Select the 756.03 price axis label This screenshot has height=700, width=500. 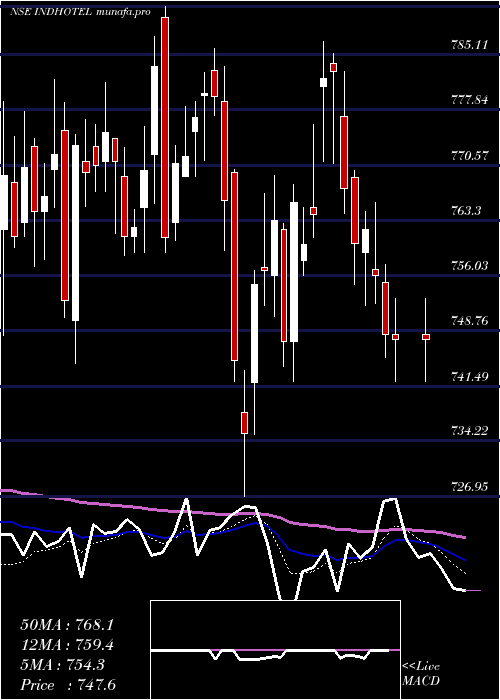click(469, 266)
